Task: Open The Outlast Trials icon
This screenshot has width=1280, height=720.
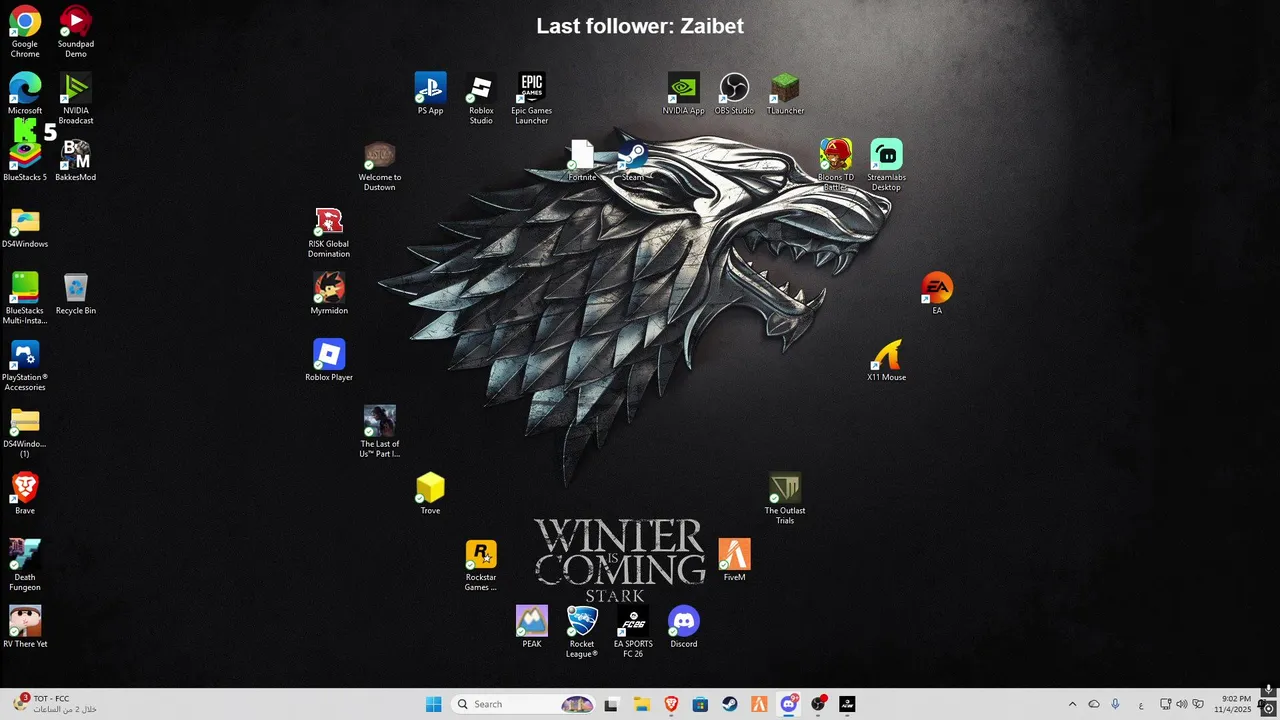Action: click(x=785, y=498)
